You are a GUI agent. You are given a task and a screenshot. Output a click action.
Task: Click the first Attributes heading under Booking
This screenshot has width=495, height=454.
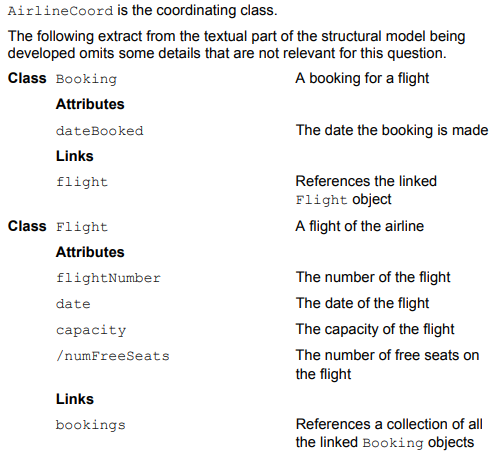pyautogui.click(x=90, y=104)
